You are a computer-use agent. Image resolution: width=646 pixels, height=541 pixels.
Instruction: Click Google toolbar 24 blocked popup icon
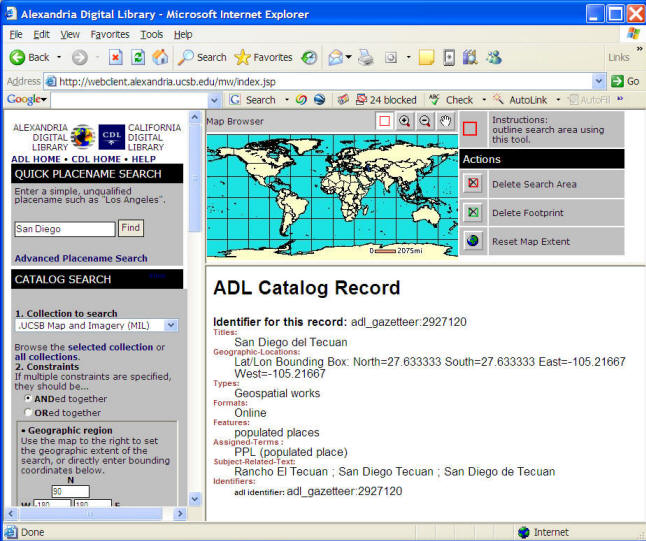tap(386, 100)
